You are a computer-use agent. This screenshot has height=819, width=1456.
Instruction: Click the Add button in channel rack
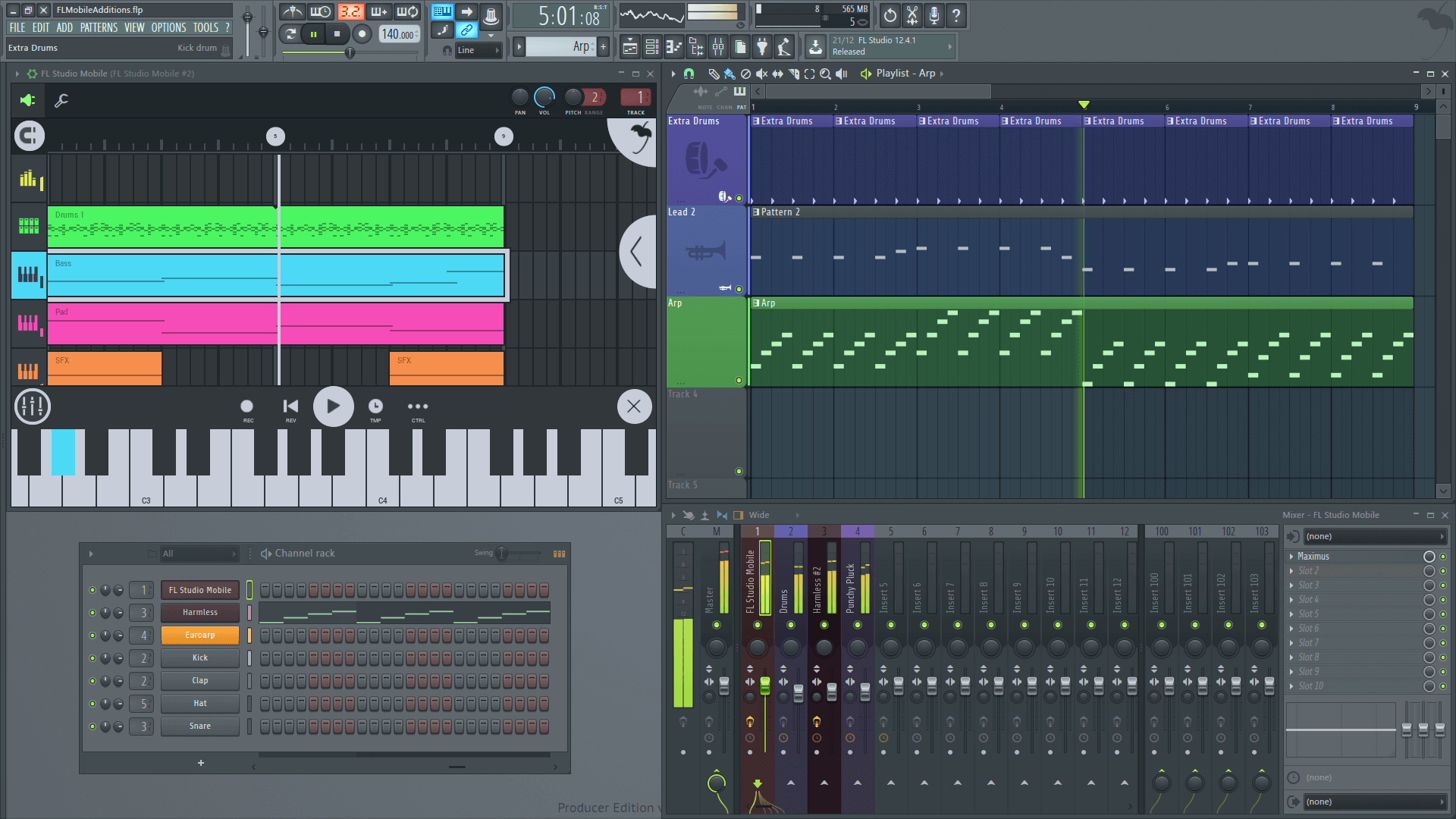[200, 763]
